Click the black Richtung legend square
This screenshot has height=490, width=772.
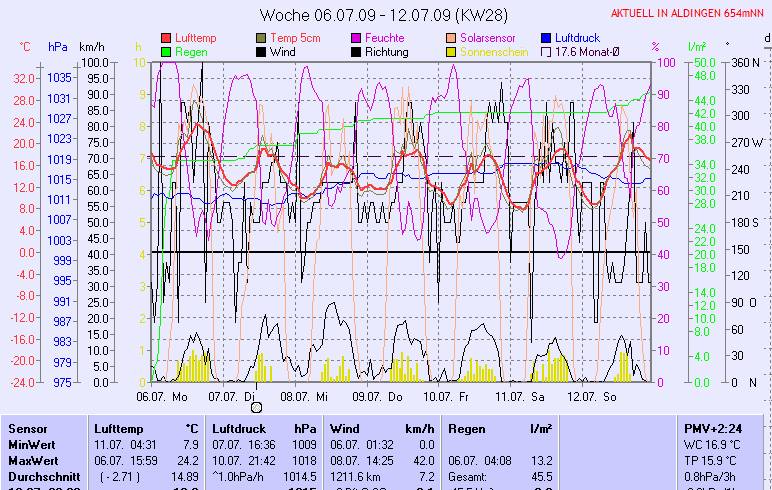[x=357, y=52]
